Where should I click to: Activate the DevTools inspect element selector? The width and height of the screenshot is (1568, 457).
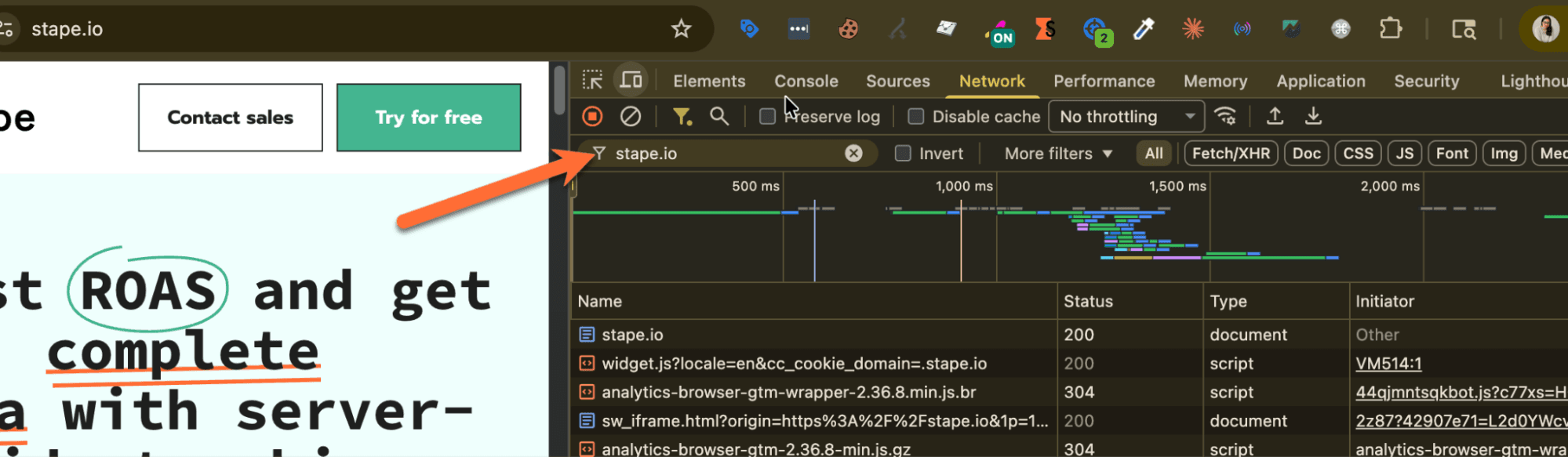click(592, 80)
